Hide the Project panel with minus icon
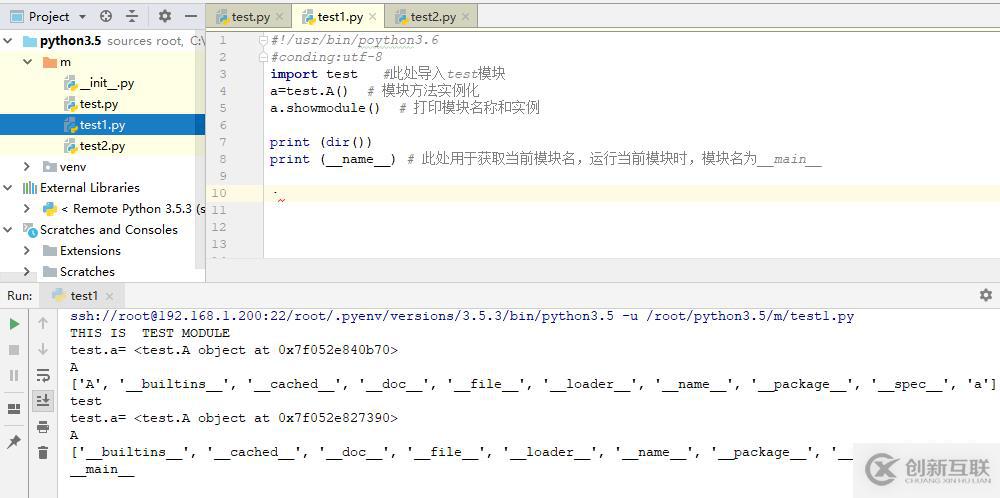 click(x=190, y=16)
